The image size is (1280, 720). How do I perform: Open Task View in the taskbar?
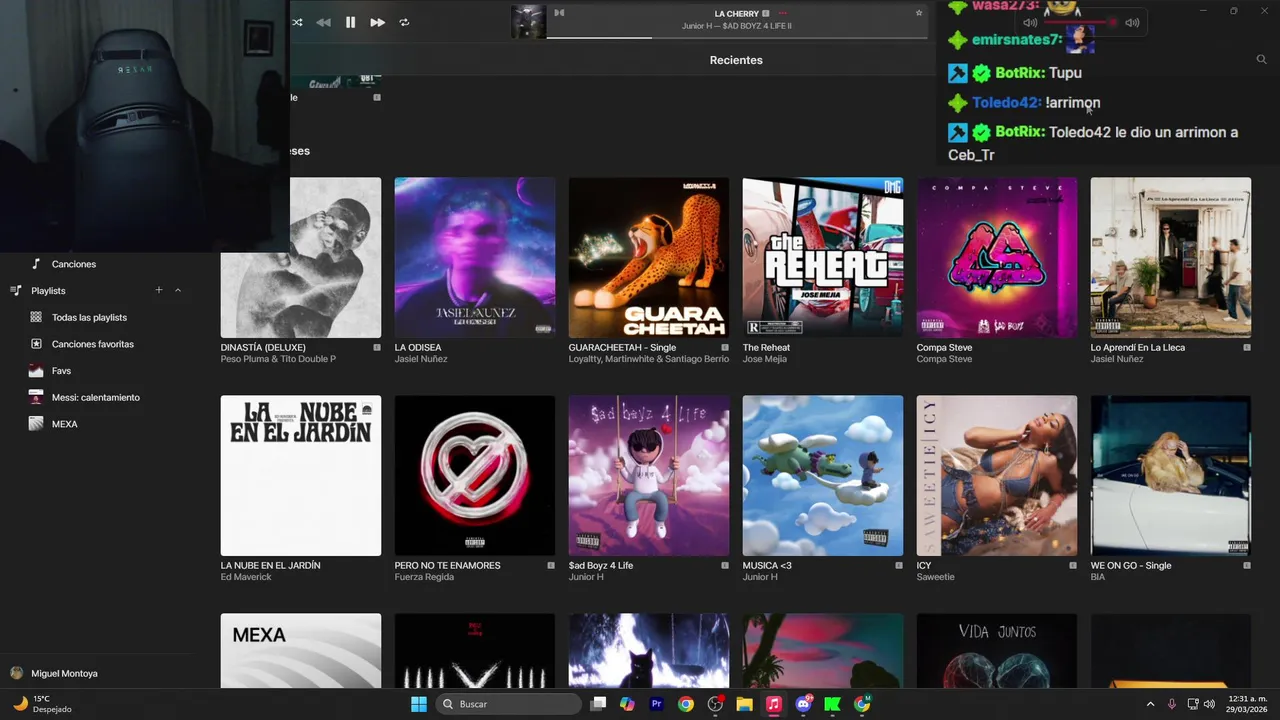click(598, 704)
